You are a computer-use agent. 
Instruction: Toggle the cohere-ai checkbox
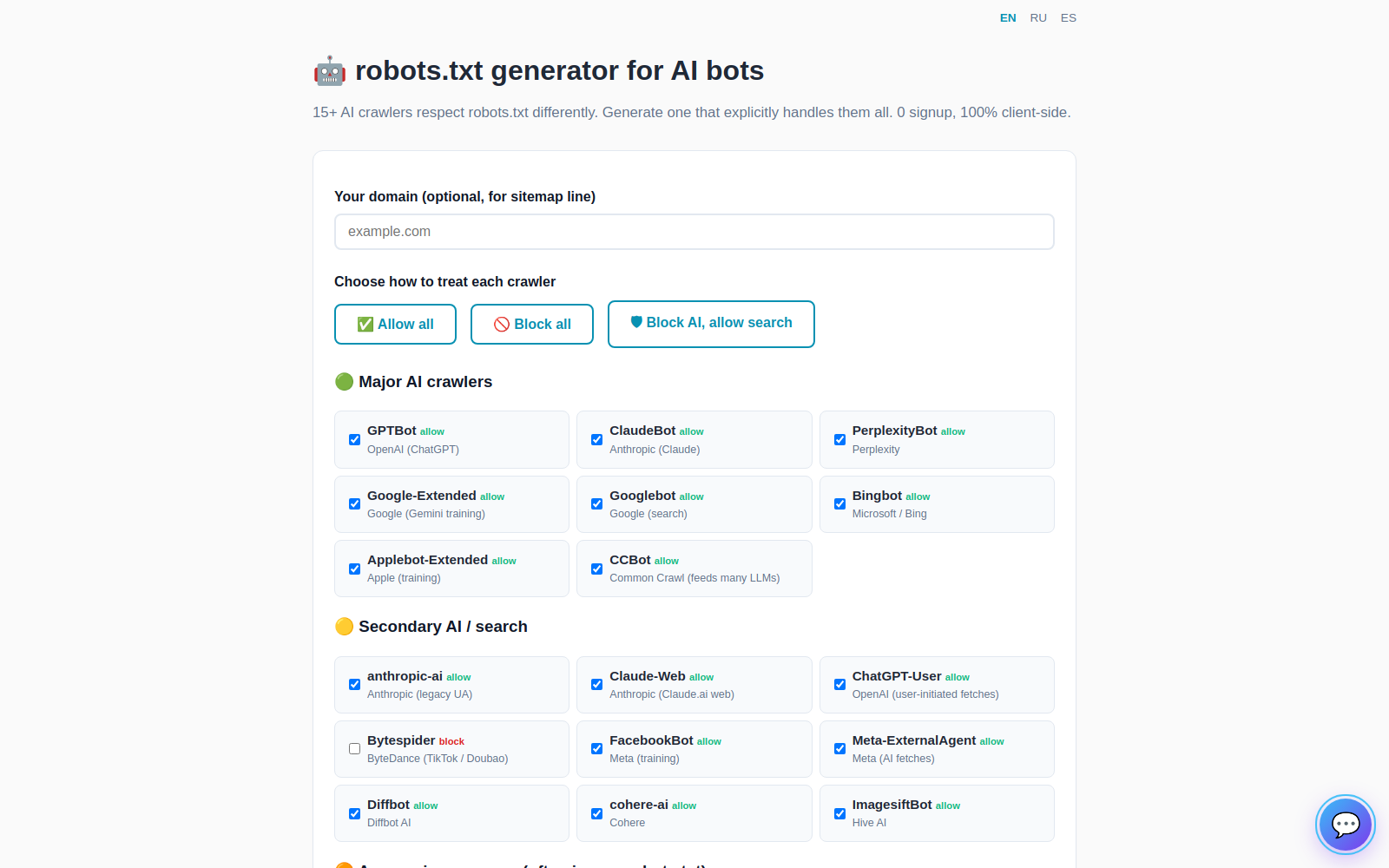pos(596,813)
